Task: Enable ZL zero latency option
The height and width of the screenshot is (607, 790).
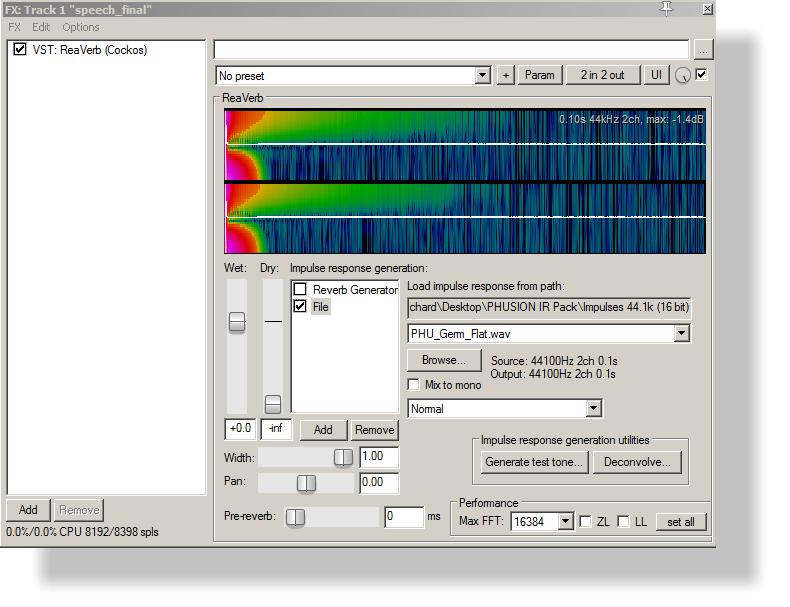Action: [585, 521]
